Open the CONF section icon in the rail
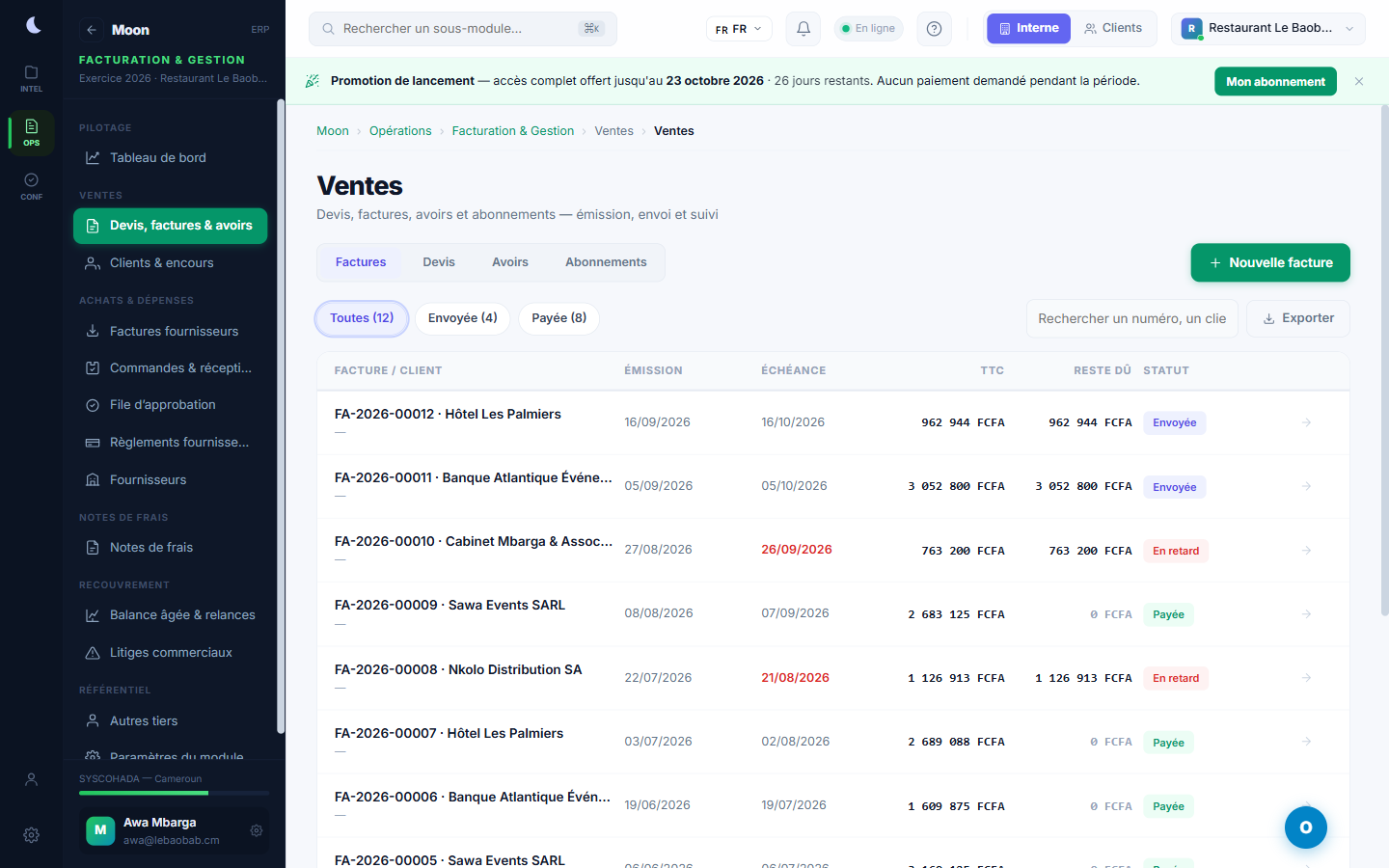 [32, 186]
